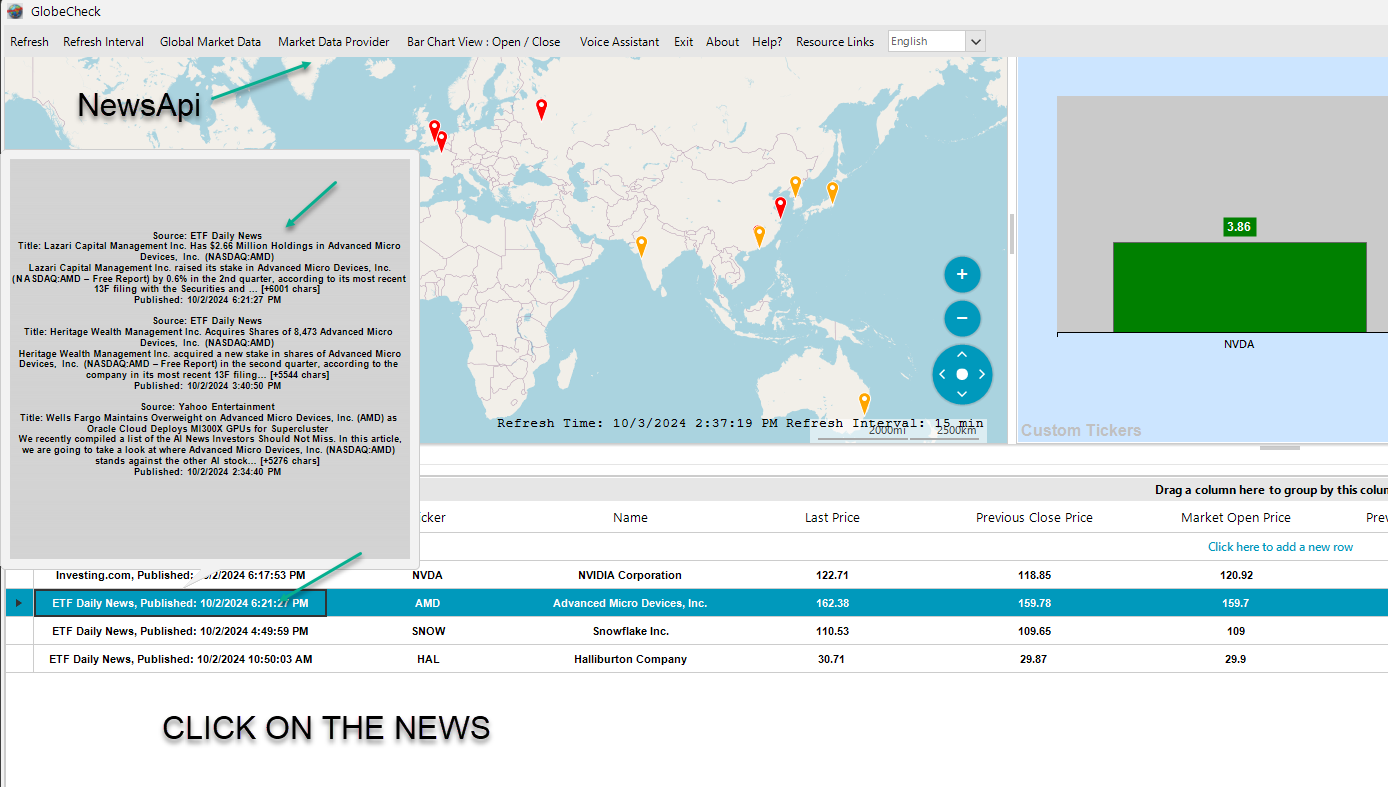Select the lower-right red marker near the UK

pyautogui.click(x=442, y=141)
